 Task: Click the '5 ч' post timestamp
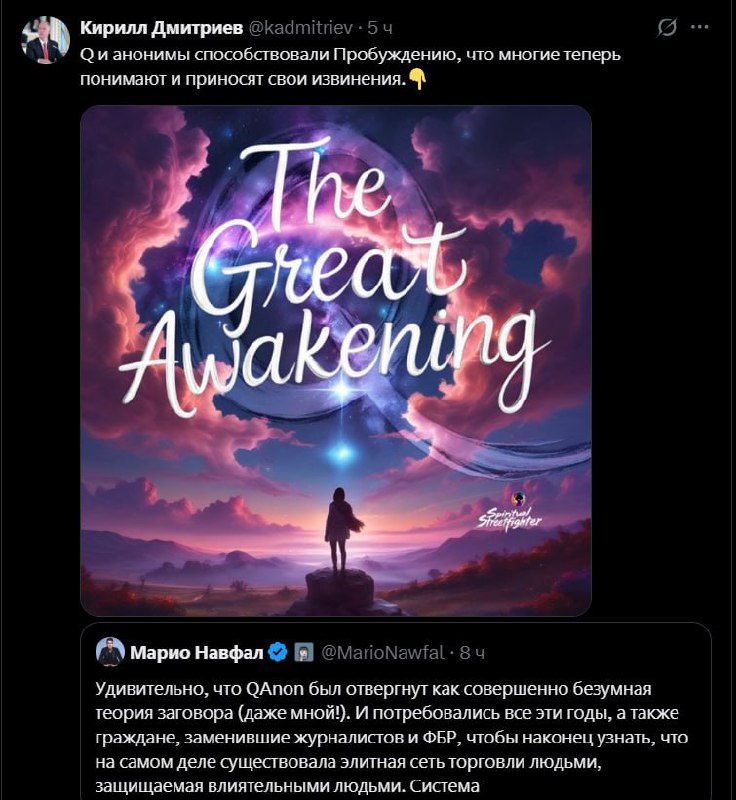tap(380, 28)
